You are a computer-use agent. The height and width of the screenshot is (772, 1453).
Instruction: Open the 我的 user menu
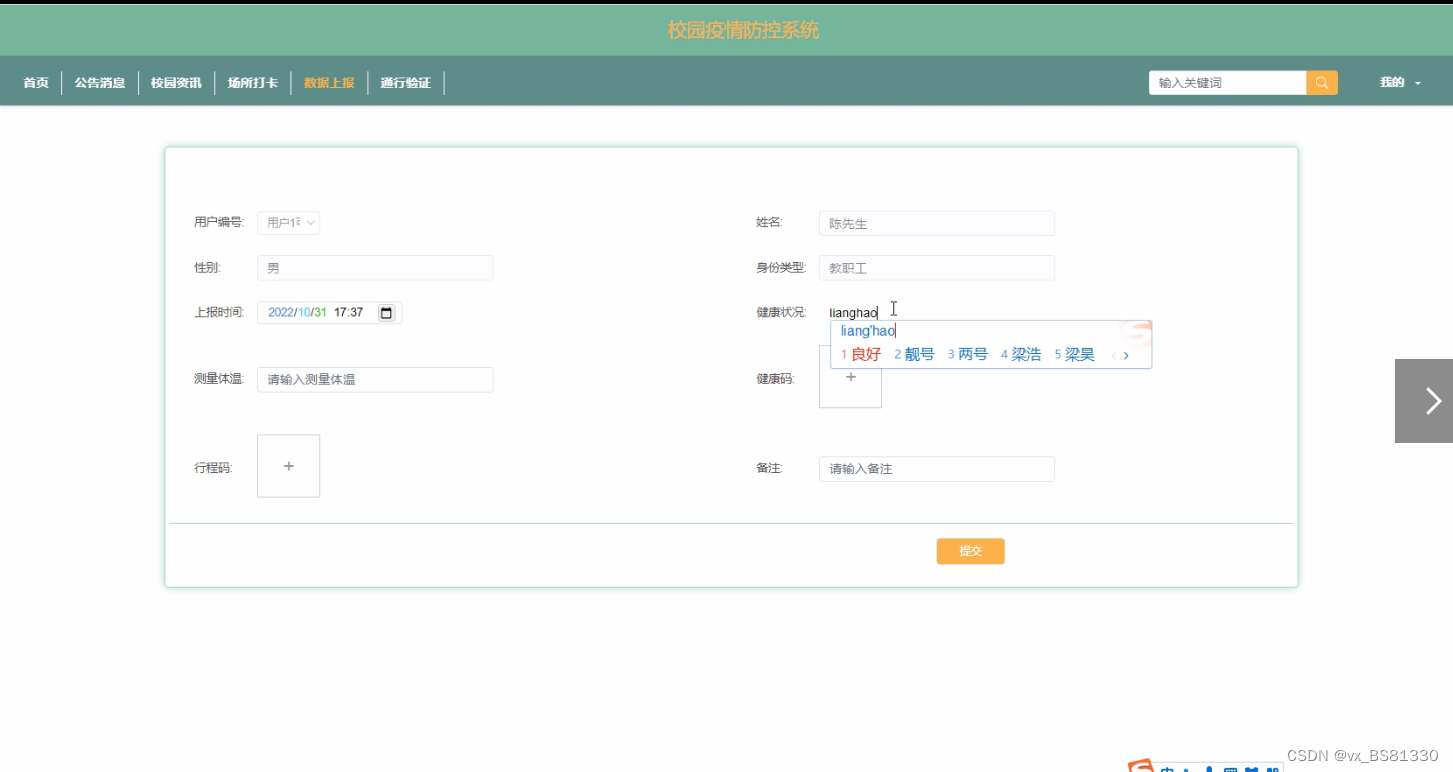pyautogui.click(x=1400, y=83)
